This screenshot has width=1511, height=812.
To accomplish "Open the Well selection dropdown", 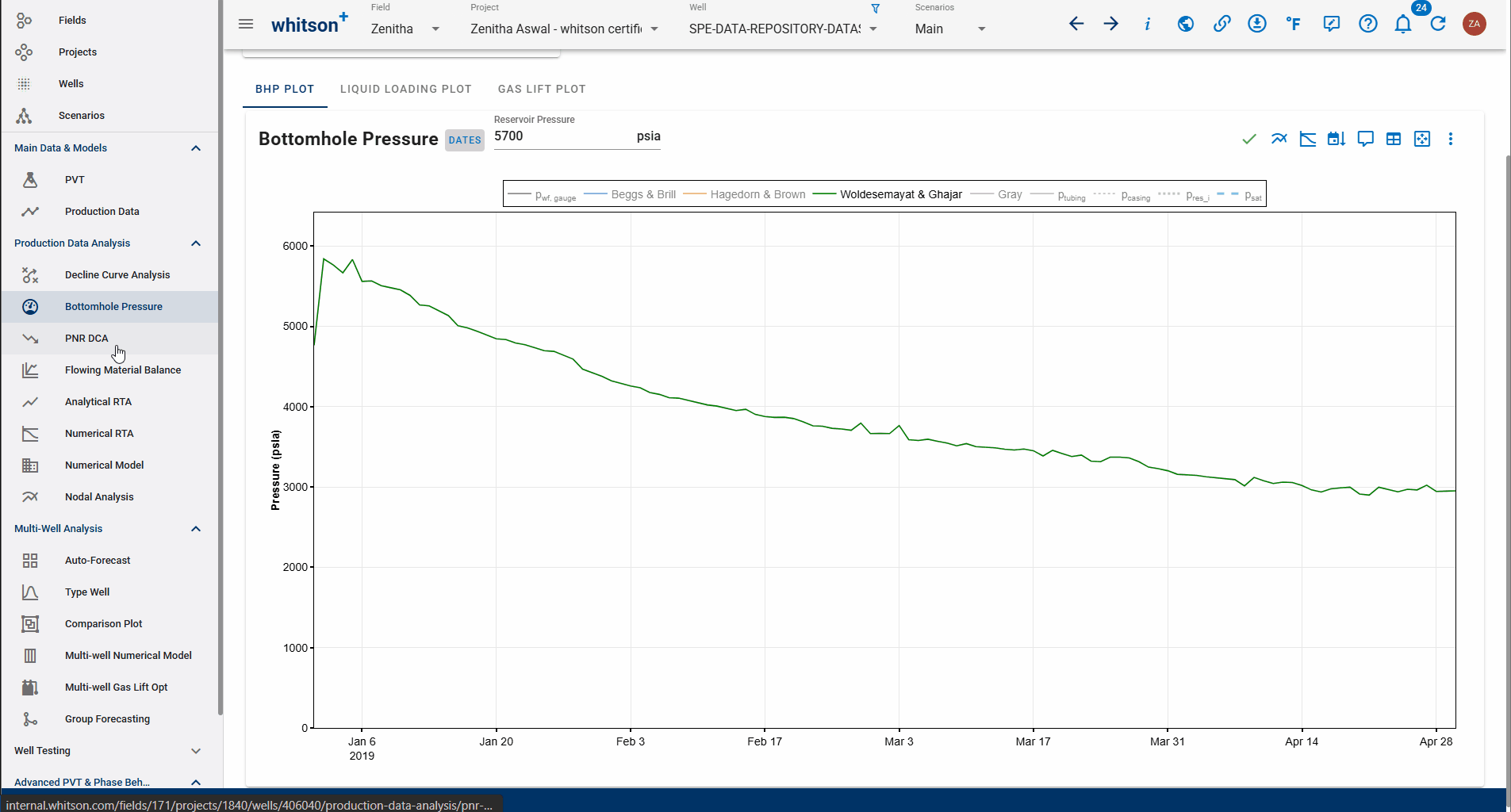I will coord(872,29).
